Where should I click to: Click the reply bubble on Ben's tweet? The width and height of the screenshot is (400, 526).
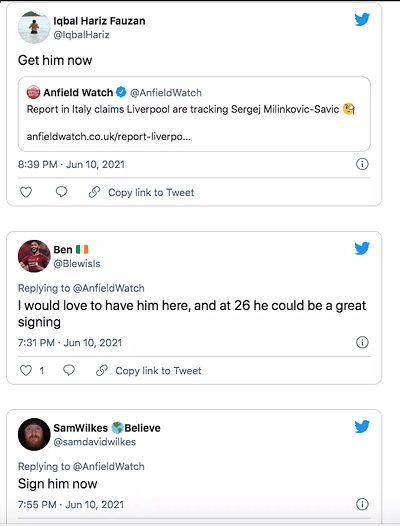click(x=69, y=370)
